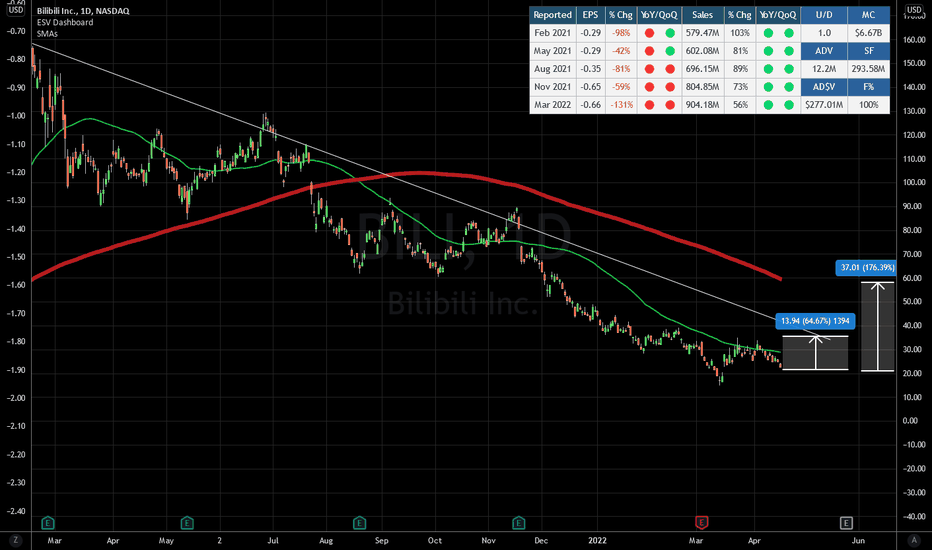
Task: Click the grey upcoming earnings marker
Action: click(846, 523)
